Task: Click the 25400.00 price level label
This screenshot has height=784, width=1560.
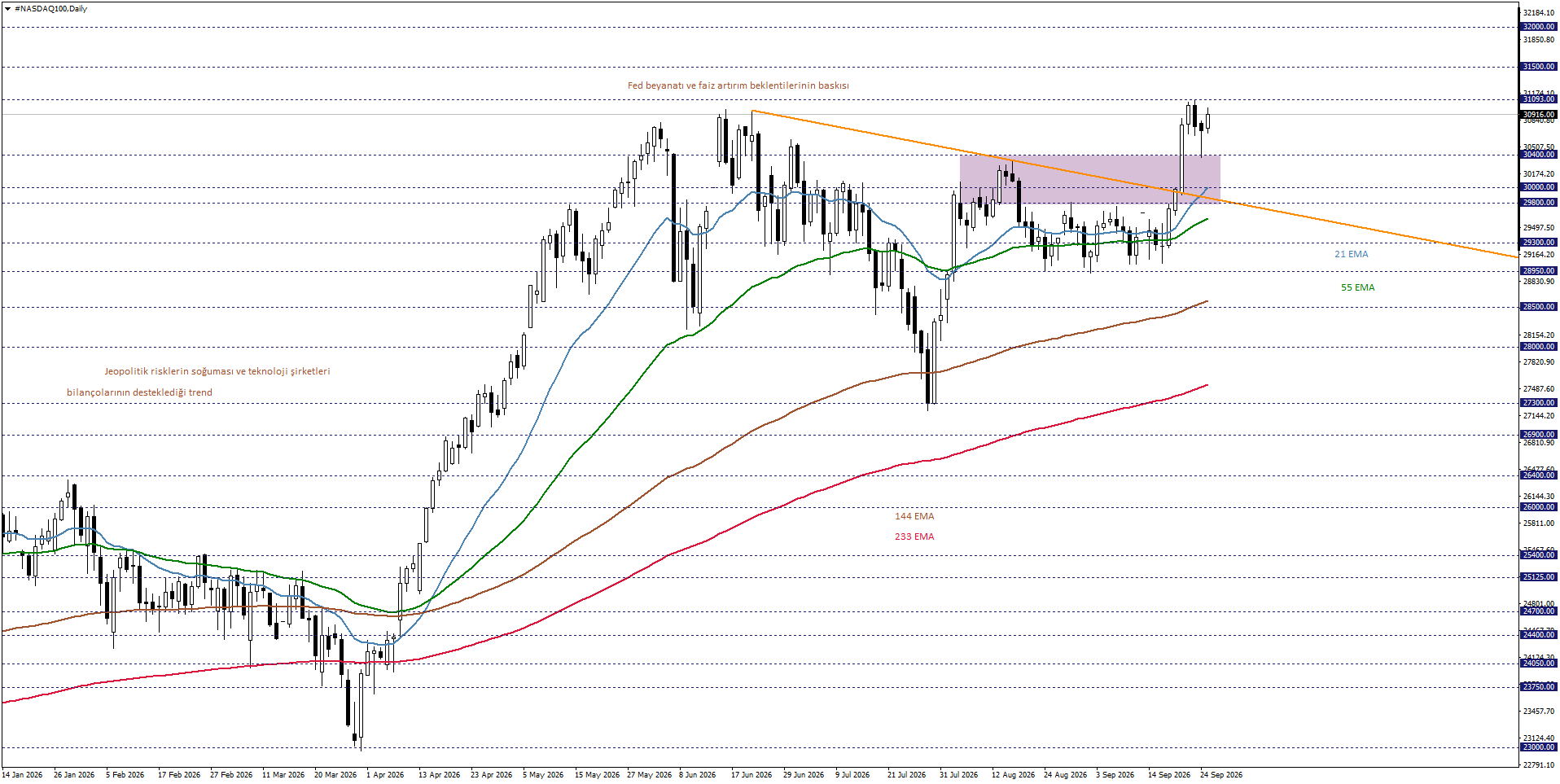Action: click(1538, 555)
